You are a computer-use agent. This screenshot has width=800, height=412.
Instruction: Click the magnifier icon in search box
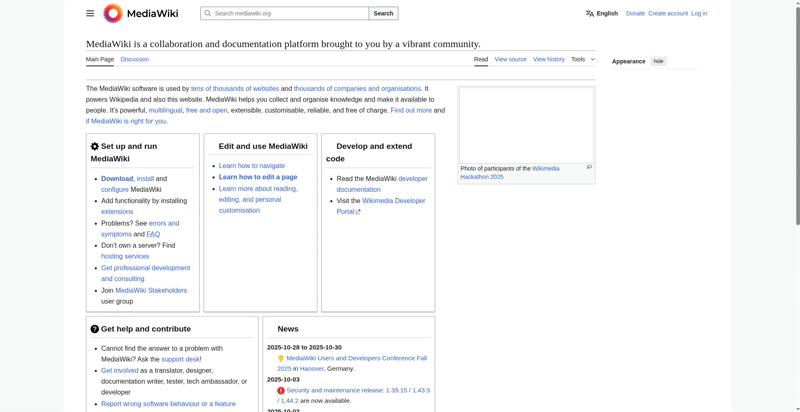(x=207, y=14)
